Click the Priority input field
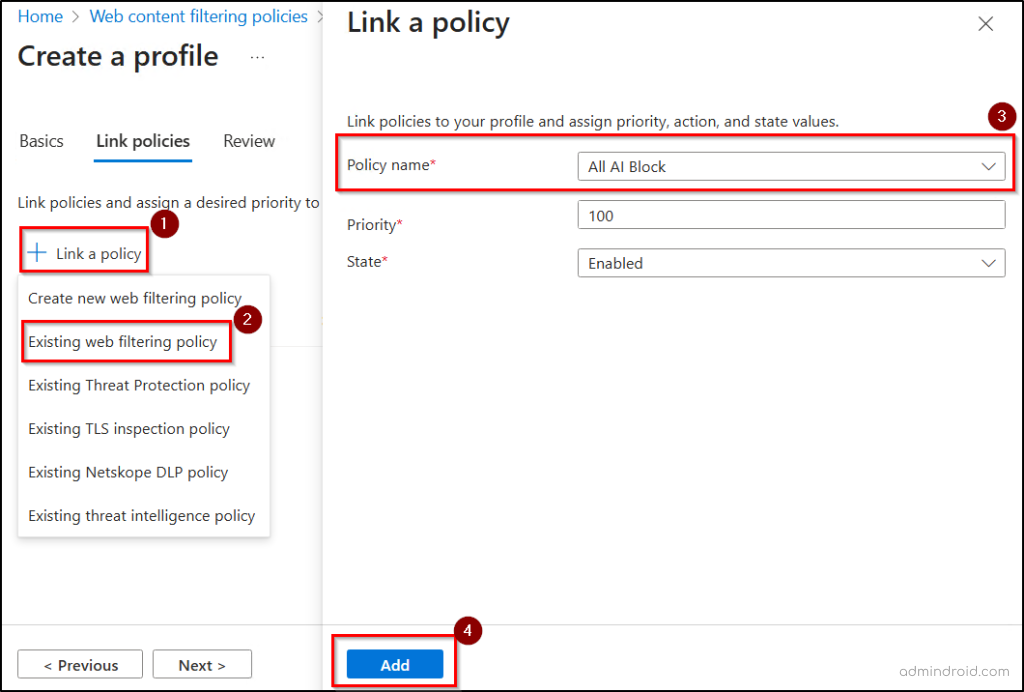 tap(790, 216)
